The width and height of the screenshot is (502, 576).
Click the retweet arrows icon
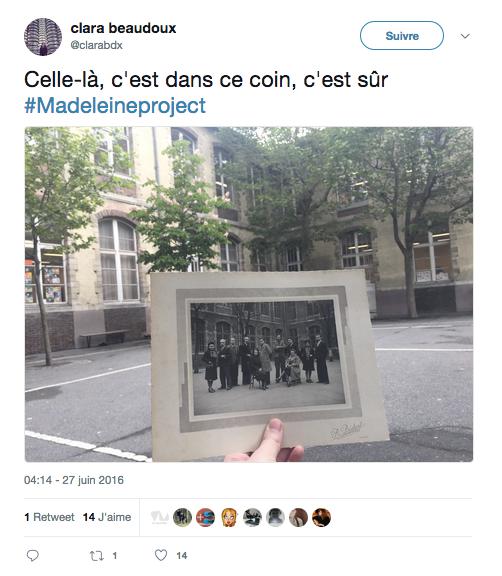97,555
